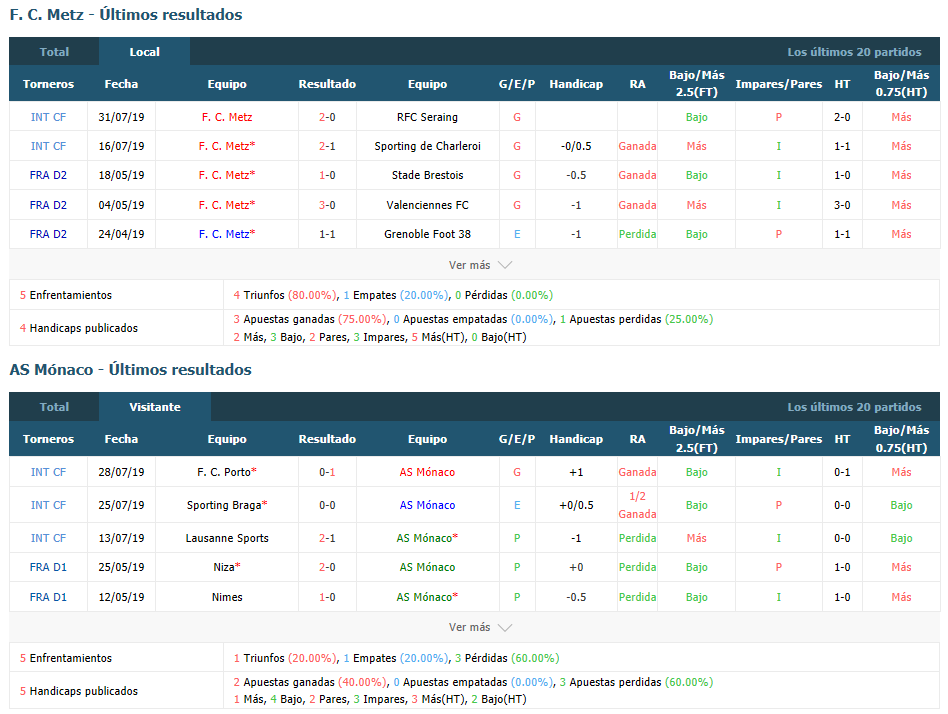The height and width of the screenshot is (714, 948).
Task: Open INT CF tournament link dated 31/07/19
Action: pos(48,117)
